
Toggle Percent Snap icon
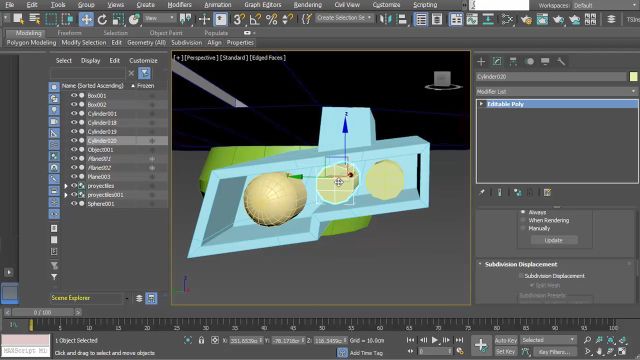coord(271,19)
